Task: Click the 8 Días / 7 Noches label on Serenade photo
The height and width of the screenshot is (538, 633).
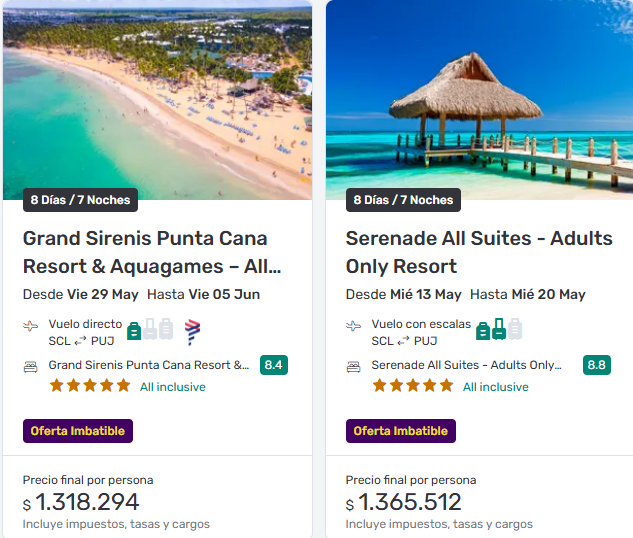Action: (403, 200)
